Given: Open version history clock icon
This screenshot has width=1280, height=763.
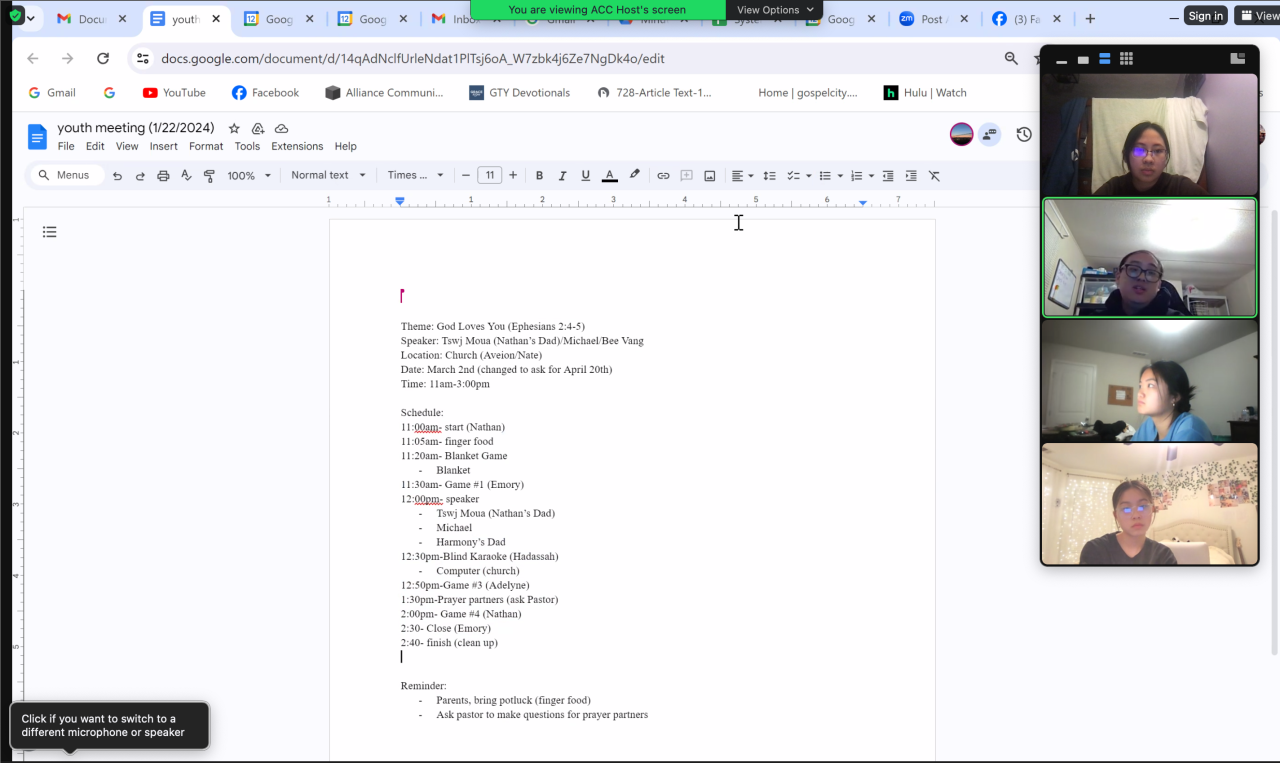Looking at the screenshot, I should tap(1024, 134).
